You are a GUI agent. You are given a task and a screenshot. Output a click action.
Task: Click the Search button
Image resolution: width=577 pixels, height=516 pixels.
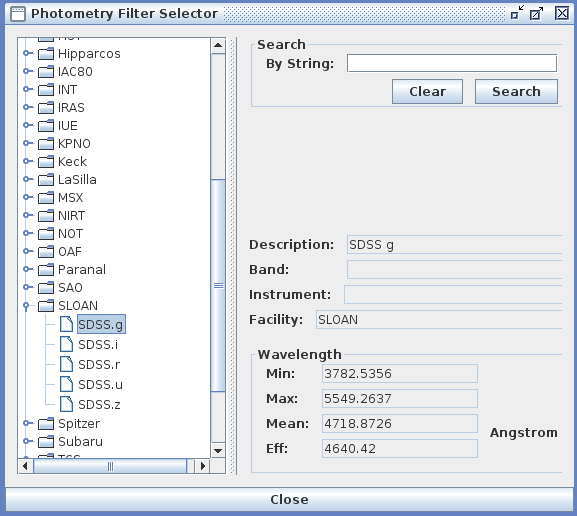click(x=516, y=91)
